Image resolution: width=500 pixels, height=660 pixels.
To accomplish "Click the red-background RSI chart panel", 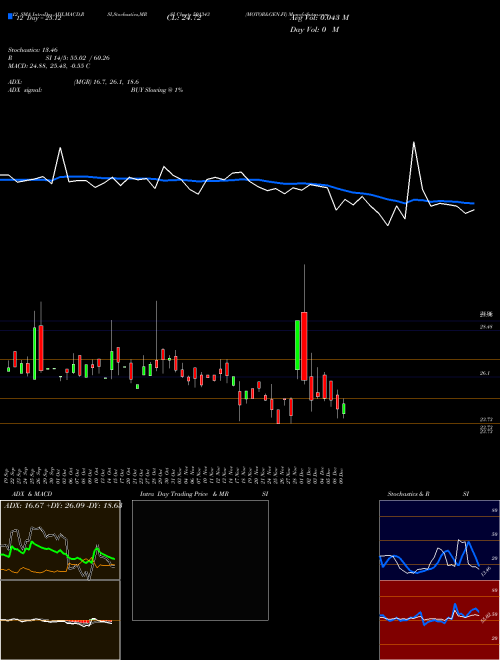I will pos(439,620).
